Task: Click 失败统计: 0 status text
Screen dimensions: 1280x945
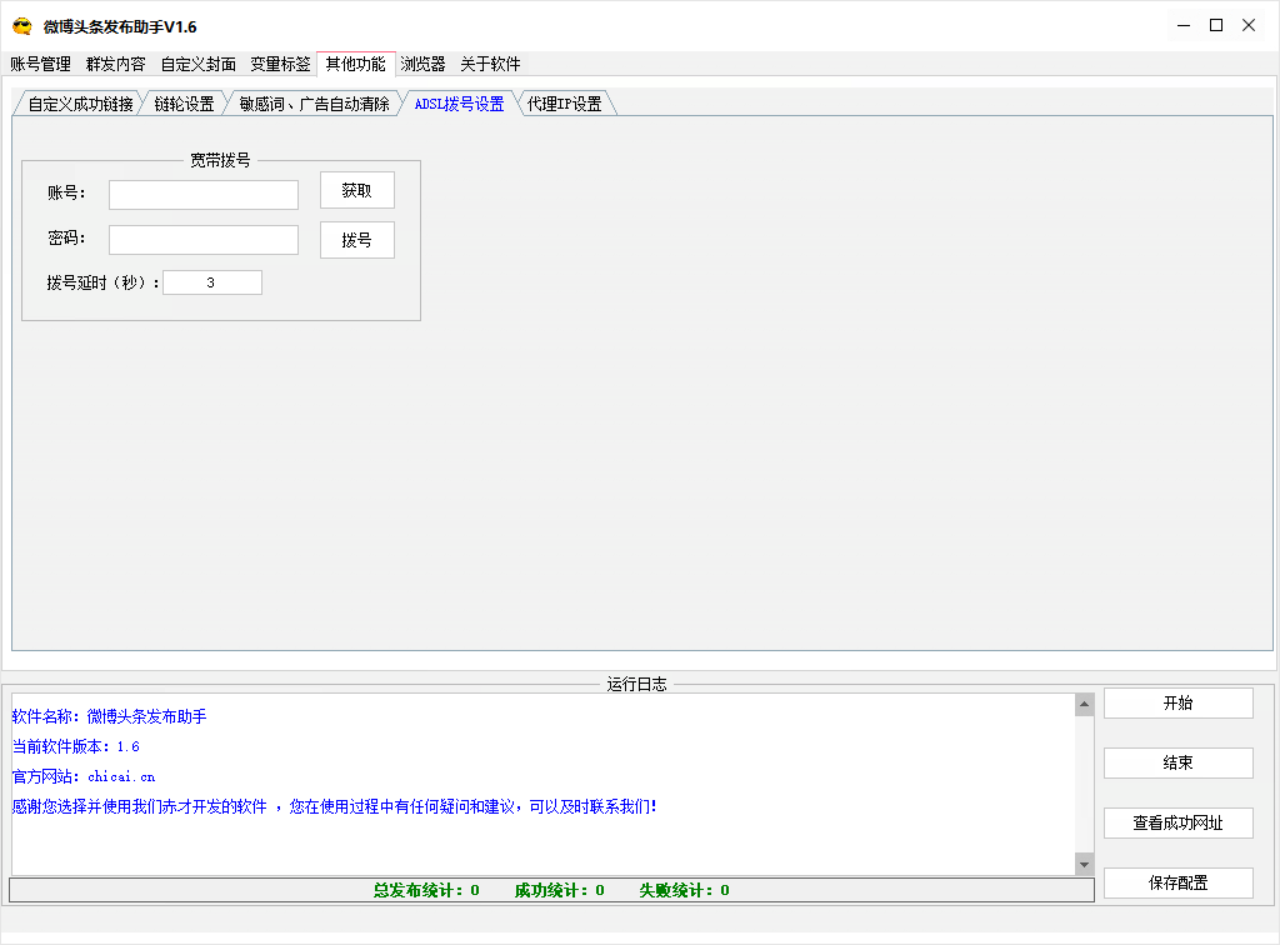Action: click(685, 890)
